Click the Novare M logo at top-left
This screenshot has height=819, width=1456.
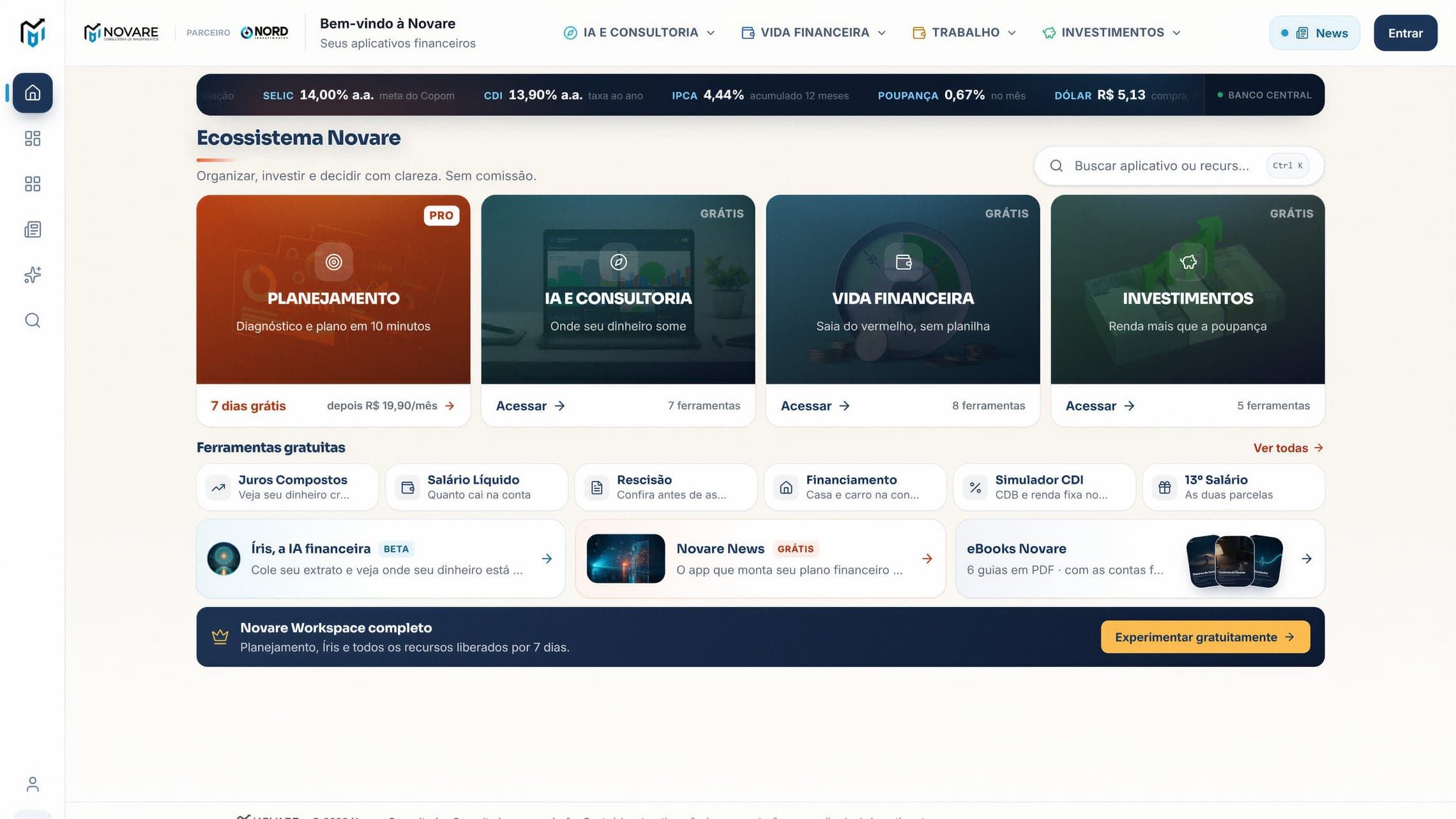pos(33,33)
